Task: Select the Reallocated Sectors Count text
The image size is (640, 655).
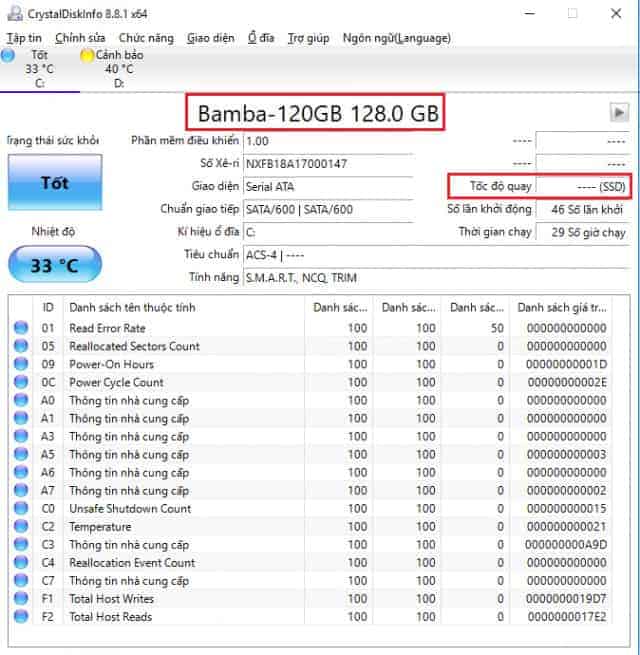Action: [134, 346]
